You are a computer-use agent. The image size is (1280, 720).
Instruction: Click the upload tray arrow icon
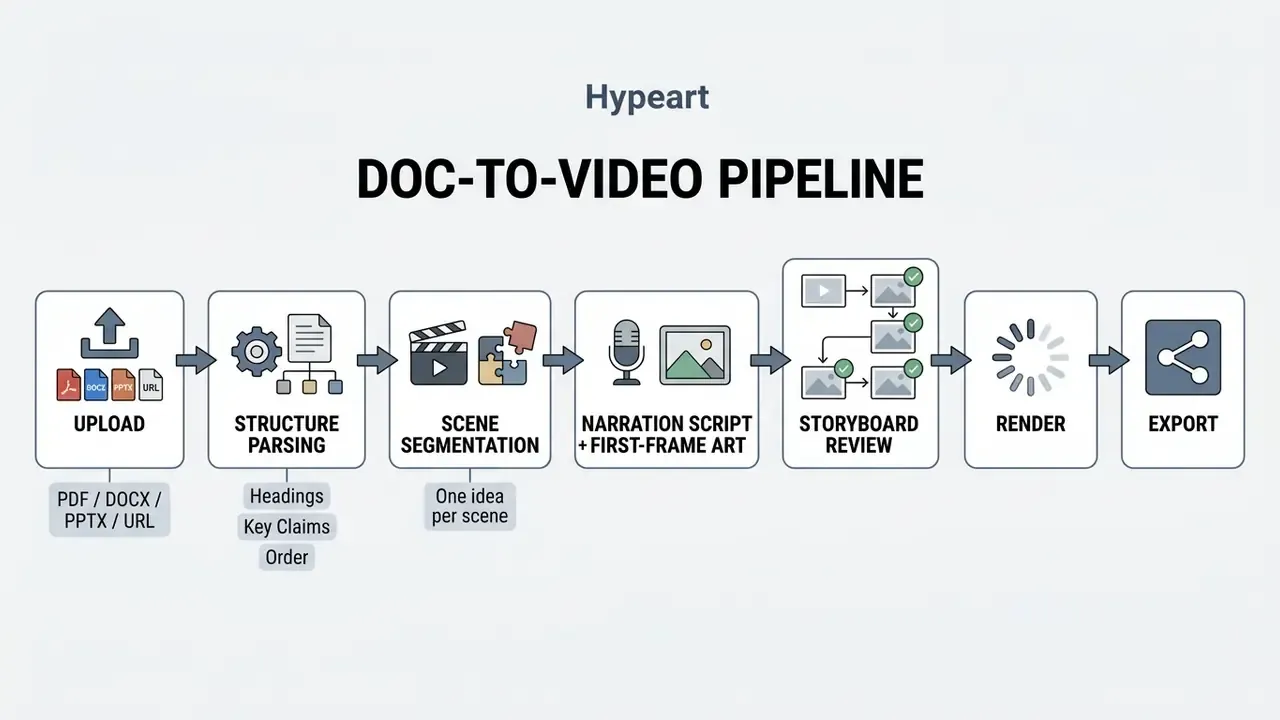[x=110, y=334]
